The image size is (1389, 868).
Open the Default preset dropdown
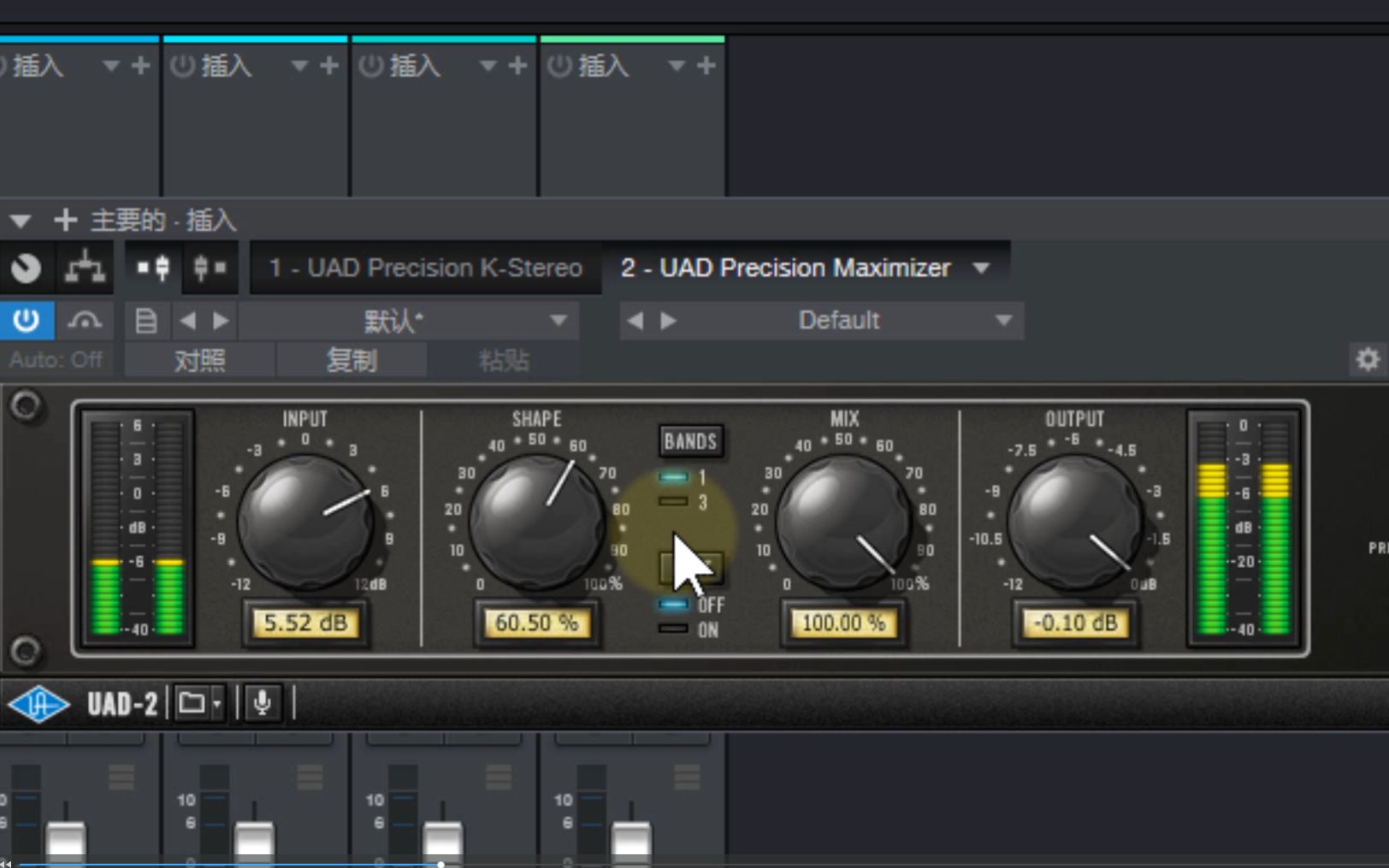1003,321
